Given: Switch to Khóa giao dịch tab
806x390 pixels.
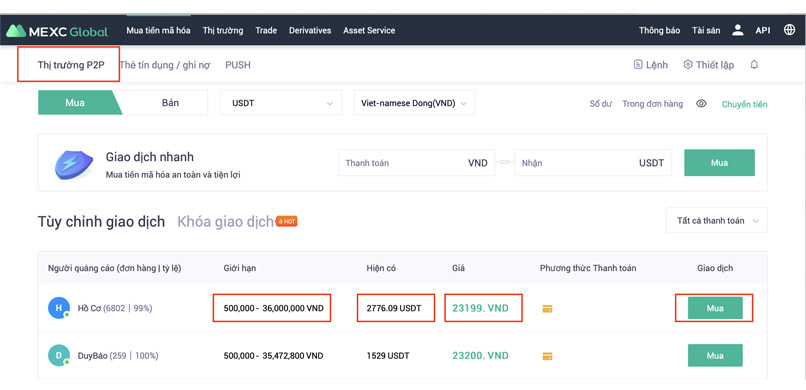Looking at the screenshot, I should (225, 221).
